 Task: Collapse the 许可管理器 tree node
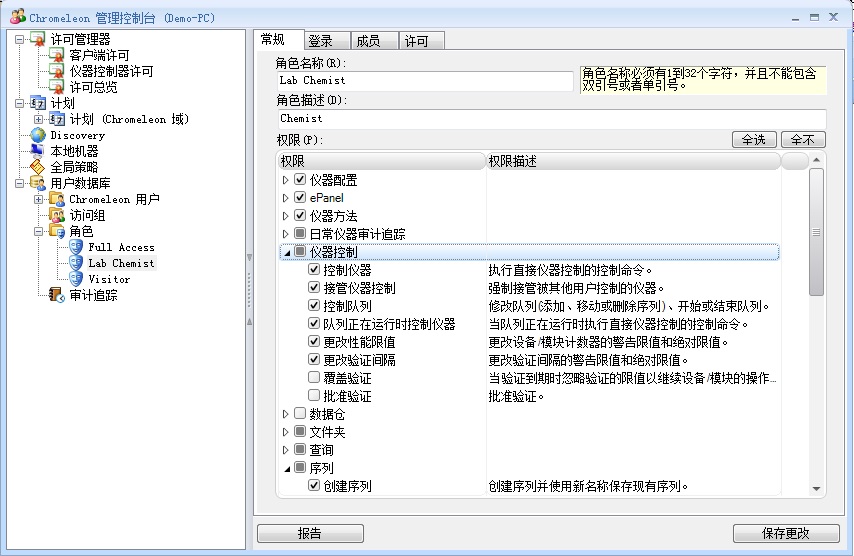point(20,39)
